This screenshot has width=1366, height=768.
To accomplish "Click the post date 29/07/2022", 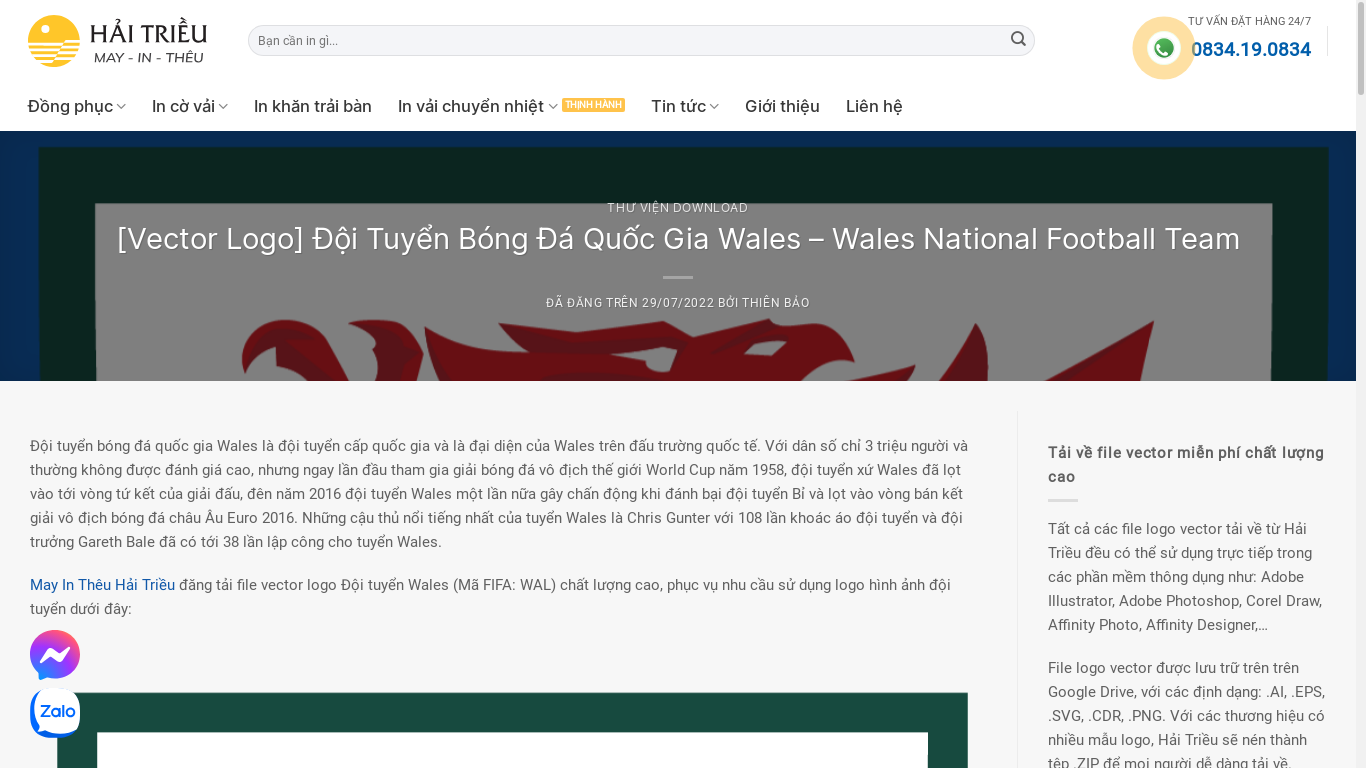I will coord(677,303).
